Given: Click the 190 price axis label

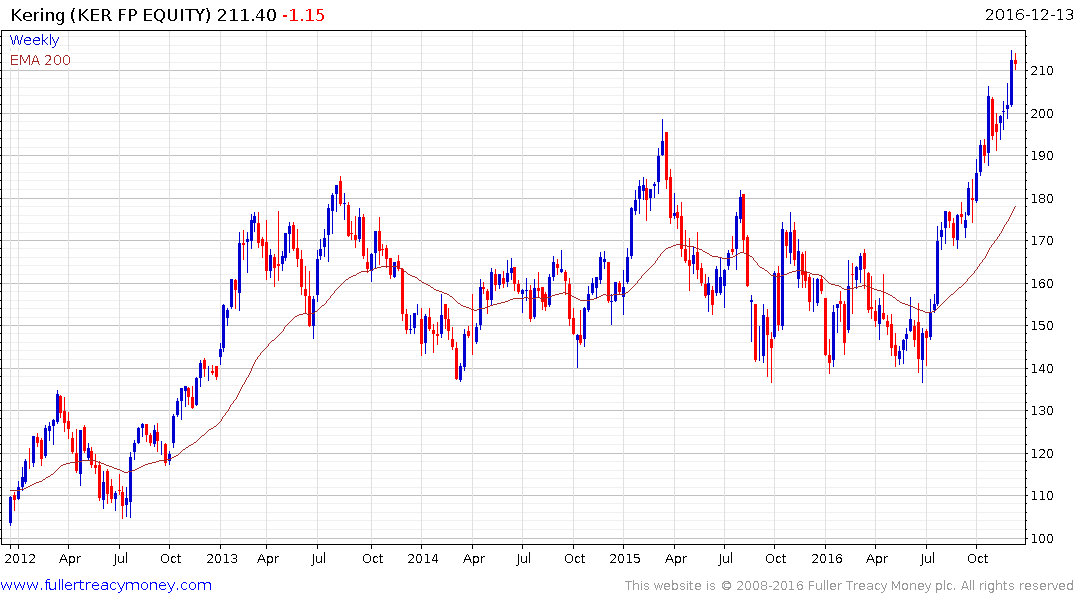Looking at the screenshot, I should coord(1041,156).
